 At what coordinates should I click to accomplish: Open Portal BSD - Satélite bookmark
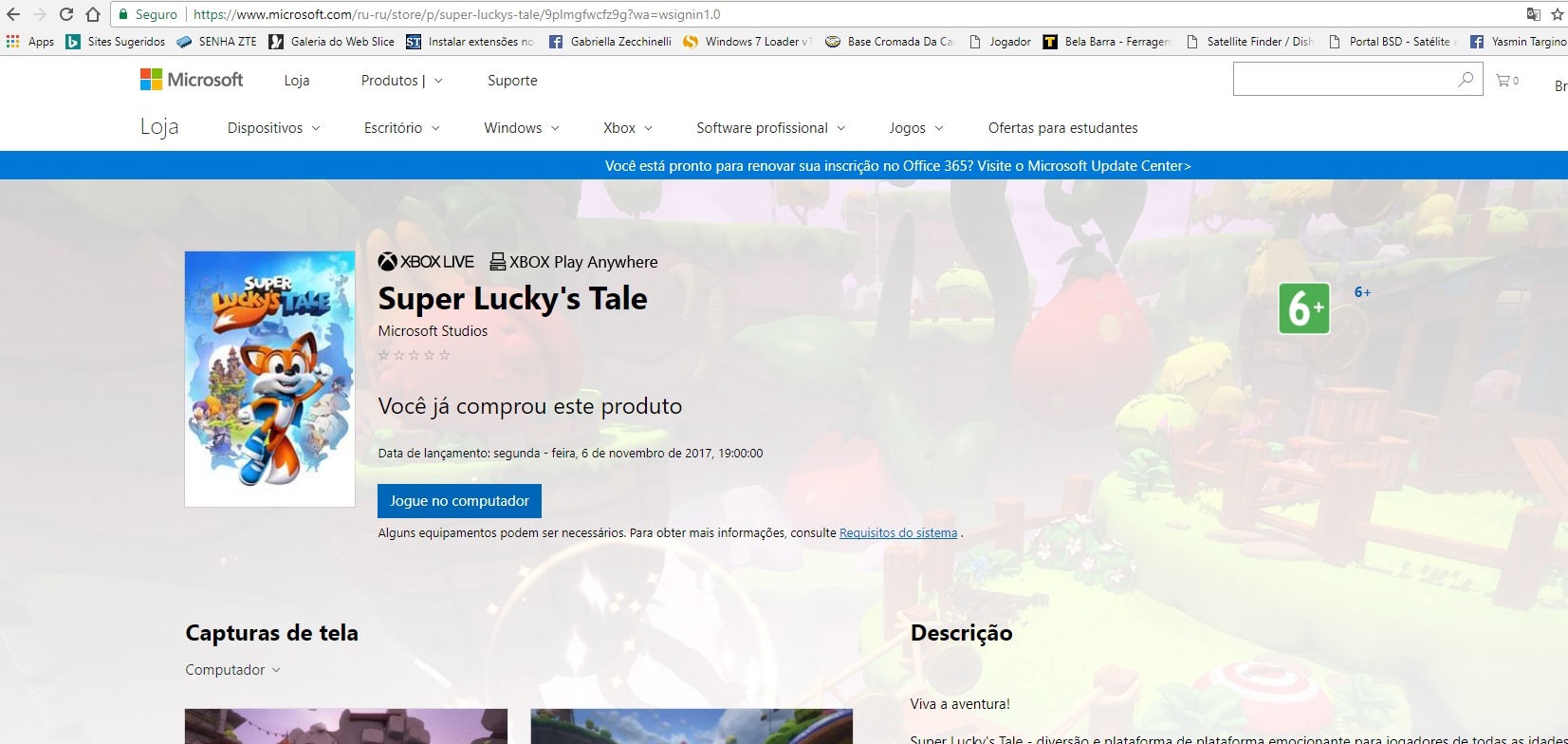(1393, 42)
